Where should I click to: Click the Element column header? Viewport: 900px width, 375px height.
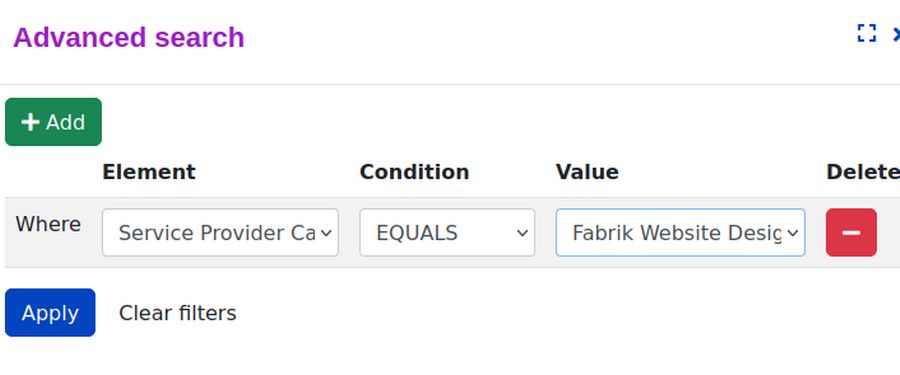(x=149, y=172)
